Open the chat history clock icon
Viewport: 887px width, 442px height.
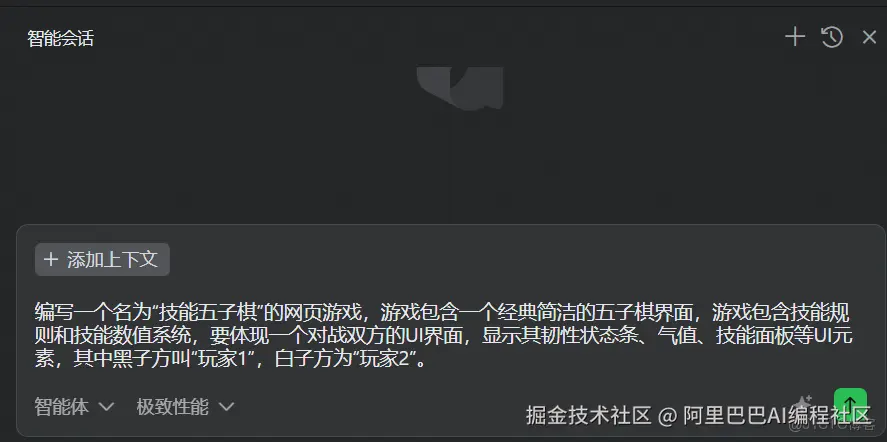pyautogui.click(x=832, y=37)
